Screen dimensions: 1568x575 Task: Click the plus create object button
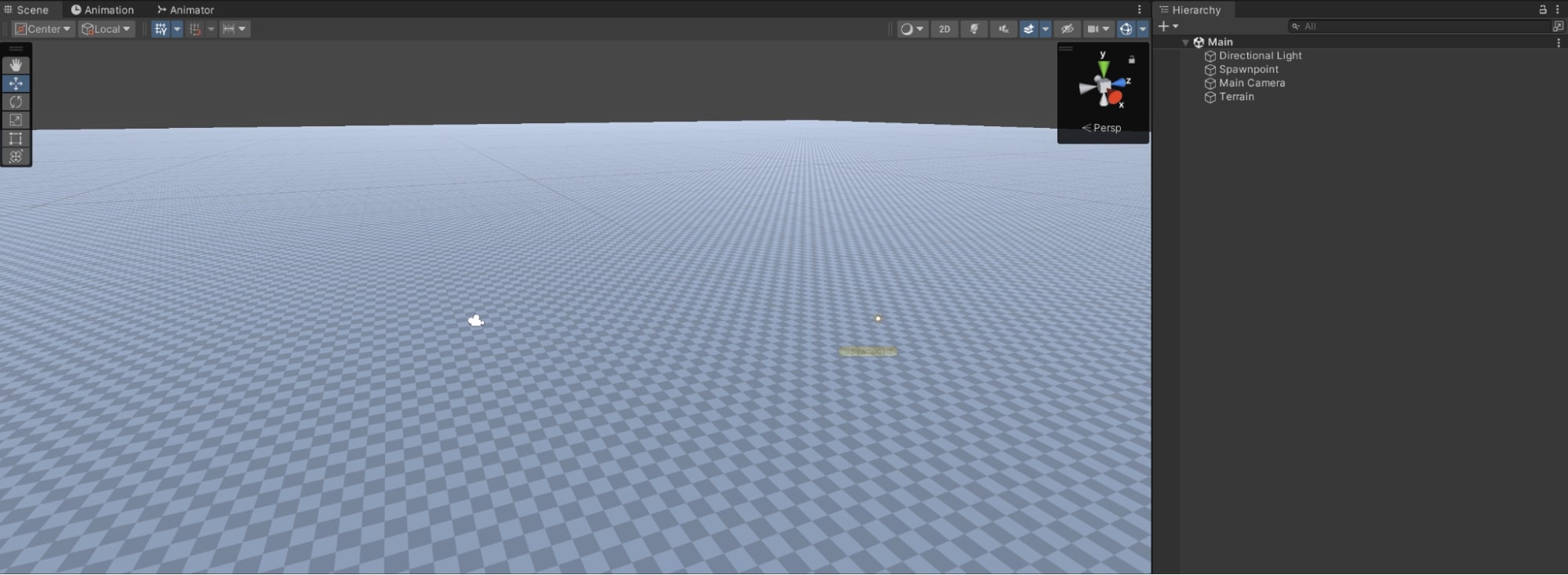(1168, 26)
